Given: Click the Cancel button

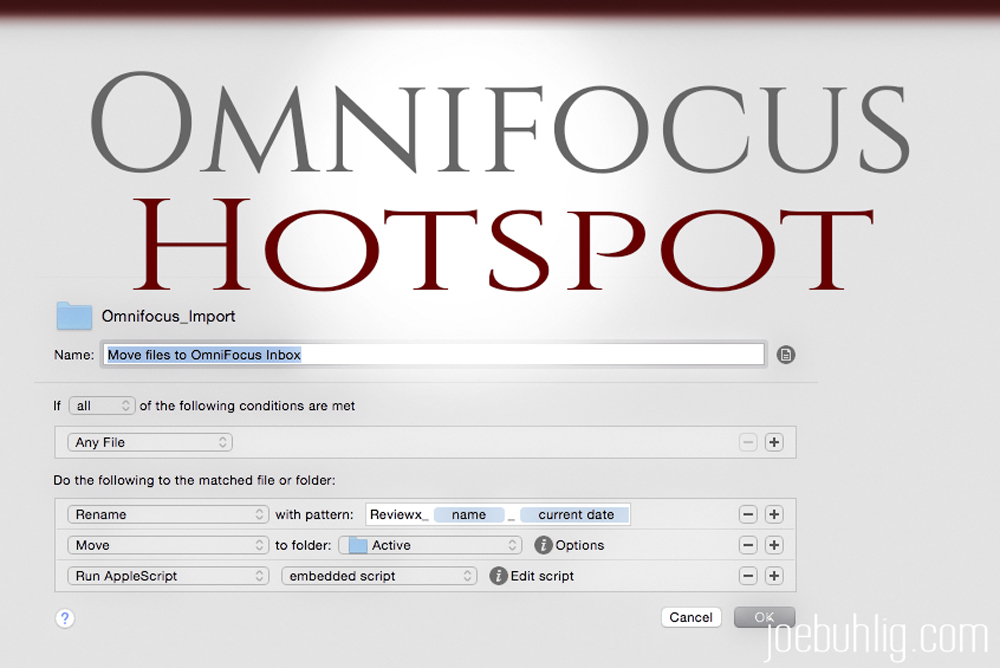Looking at the screenshot, I should tap(691, 617).
